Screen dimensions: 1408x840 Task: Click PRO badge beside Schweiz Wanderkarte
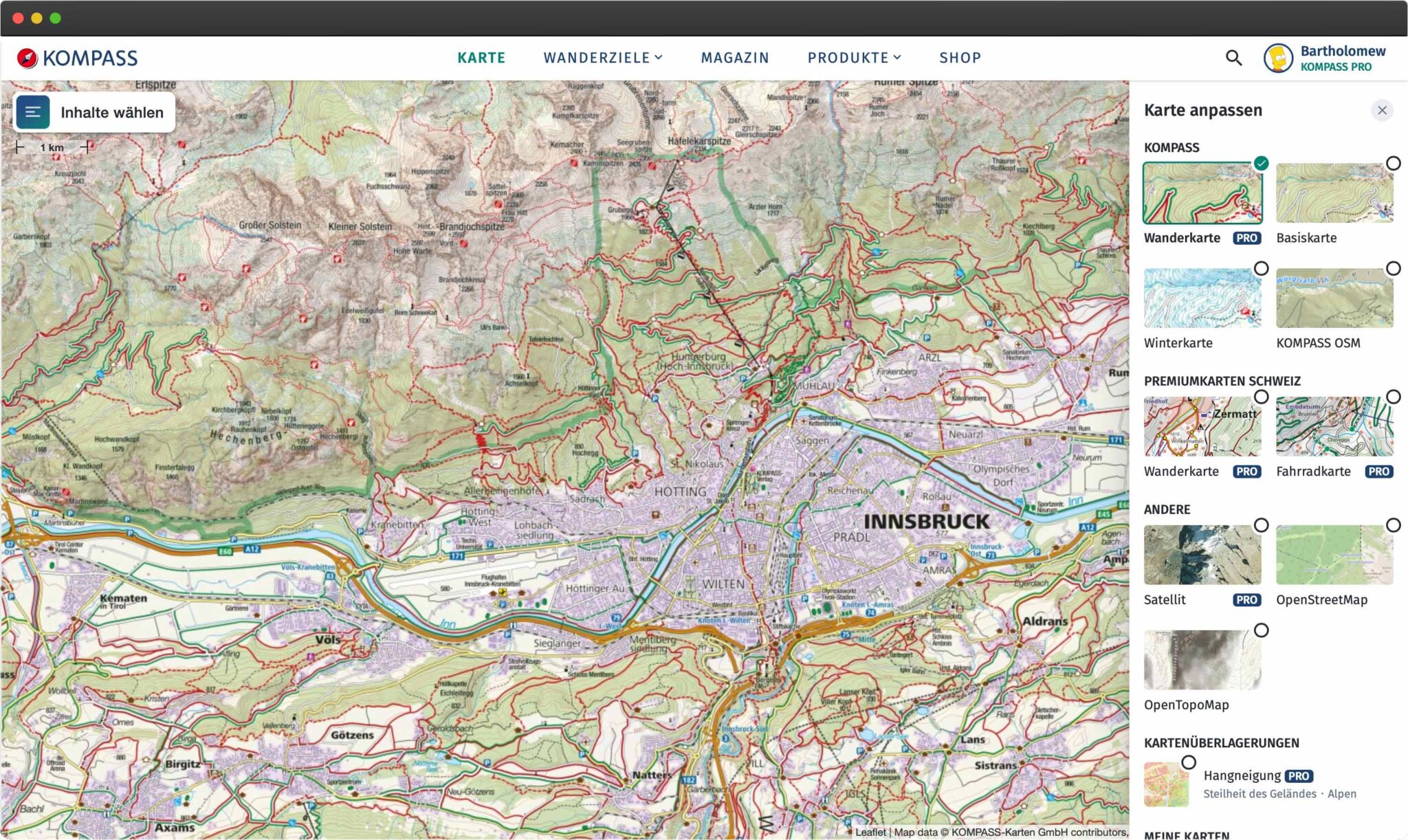pyautogui.click(x=1246, y=472)
